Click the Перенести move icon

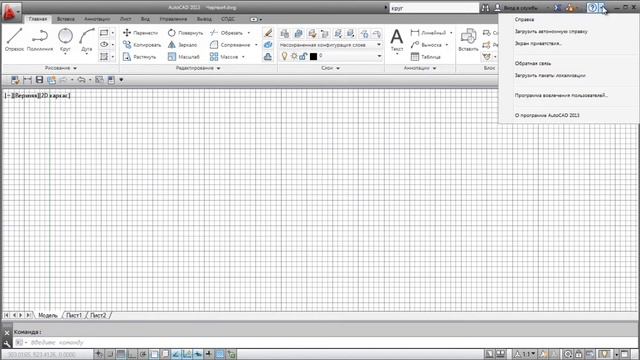[x=127, y=33]
